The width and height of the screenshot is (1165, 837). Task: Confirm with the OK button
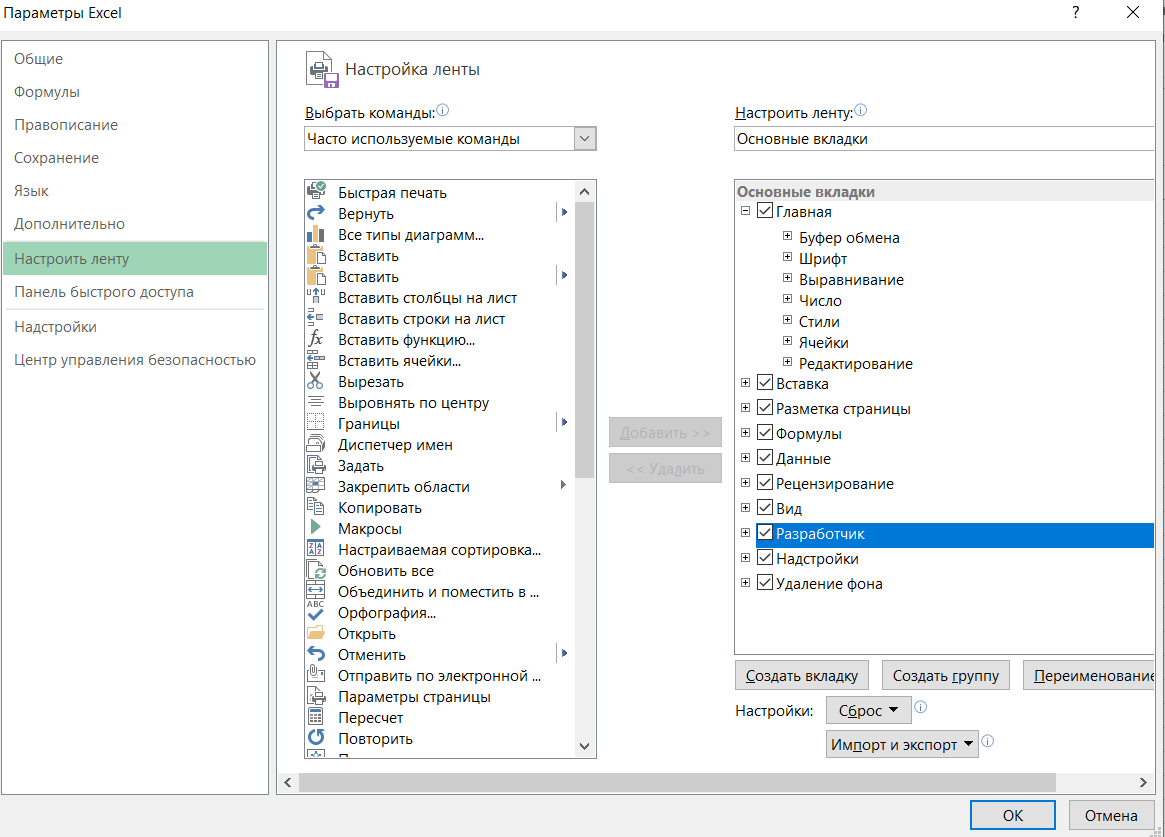(x=1013, y=815)
